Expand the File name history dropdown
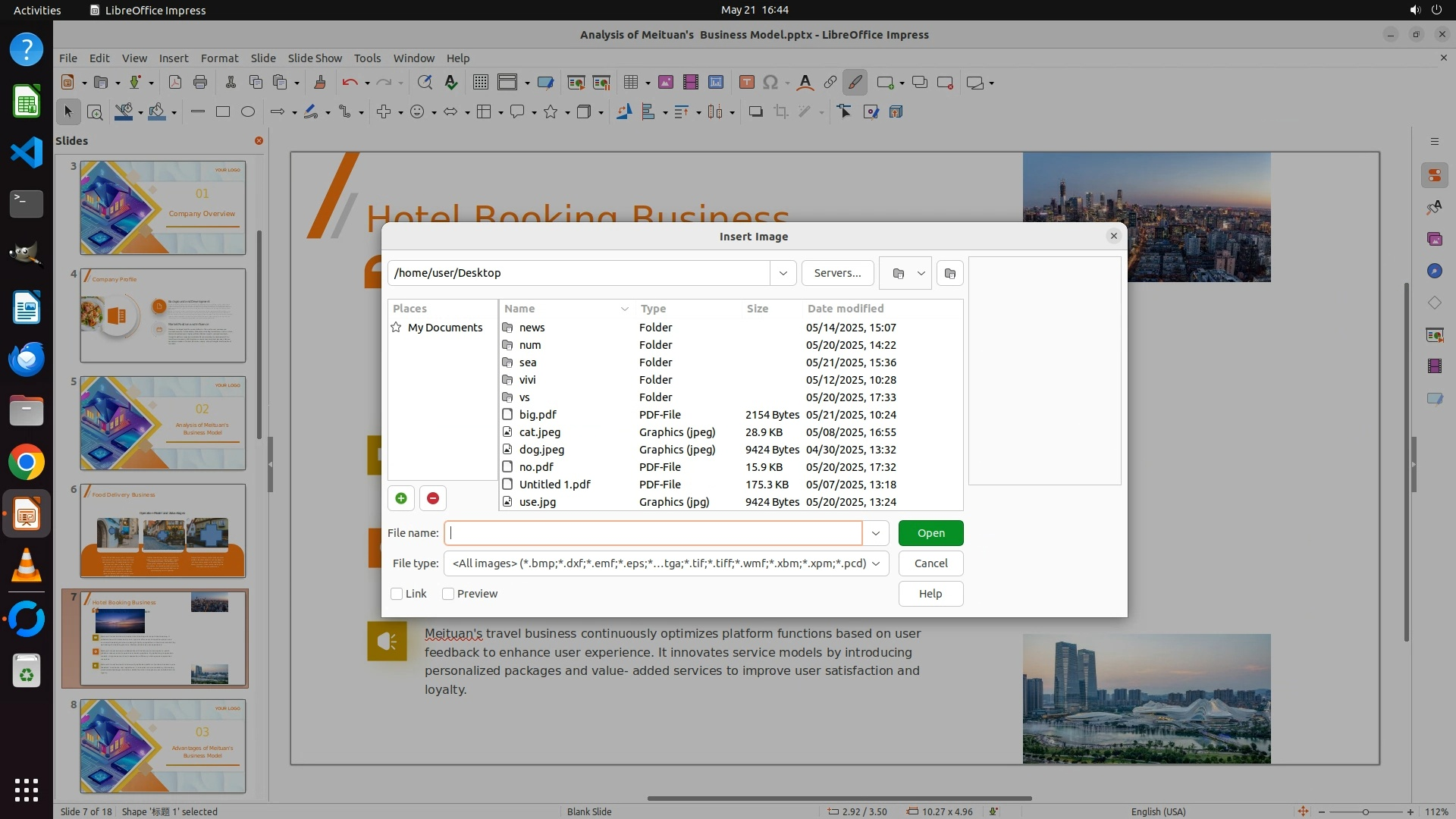The height and width of the screenshot is (819, 1456). (876, 533)
